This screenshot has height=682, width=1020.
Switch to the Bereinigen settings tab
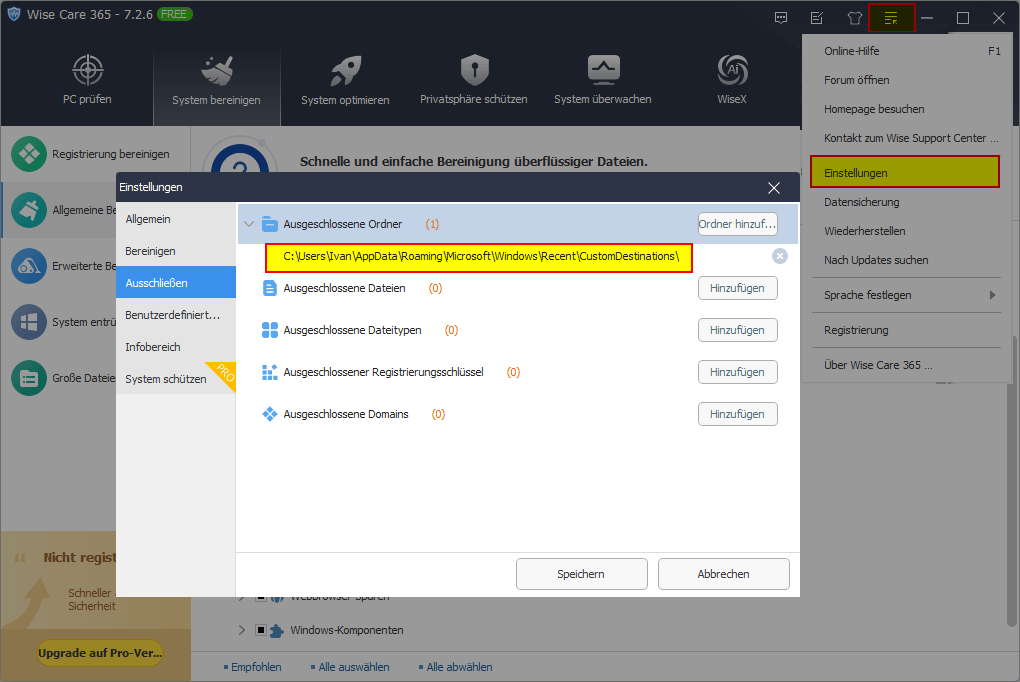pos(176,251)
